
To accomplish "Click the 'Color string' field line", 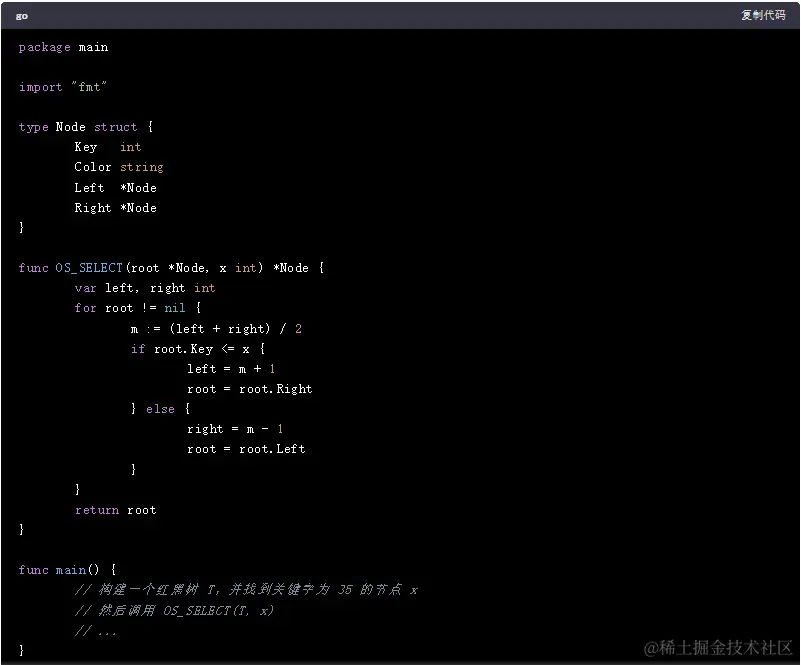I will (x=119, y=167).
